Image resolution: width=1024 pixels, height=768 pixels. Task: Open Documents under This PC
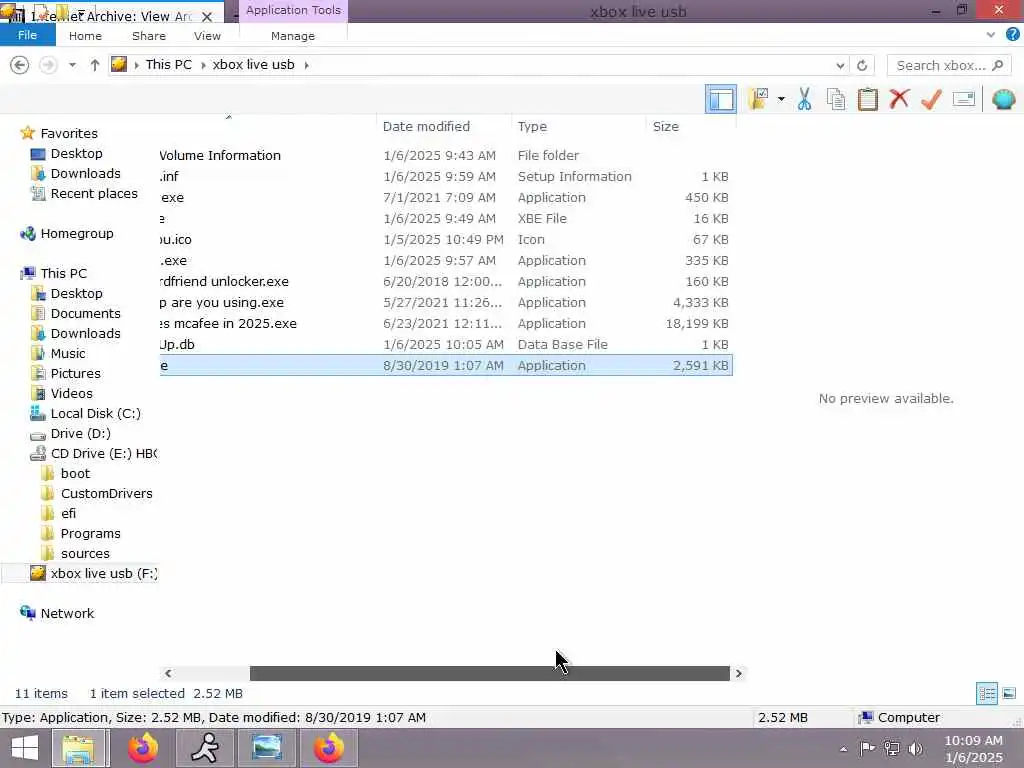coord(86,313)
